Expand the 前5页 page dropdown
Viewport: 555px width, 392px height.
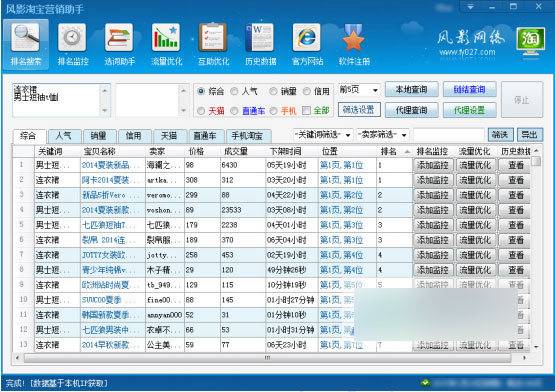pyautogui.click(x=359, y=90)
